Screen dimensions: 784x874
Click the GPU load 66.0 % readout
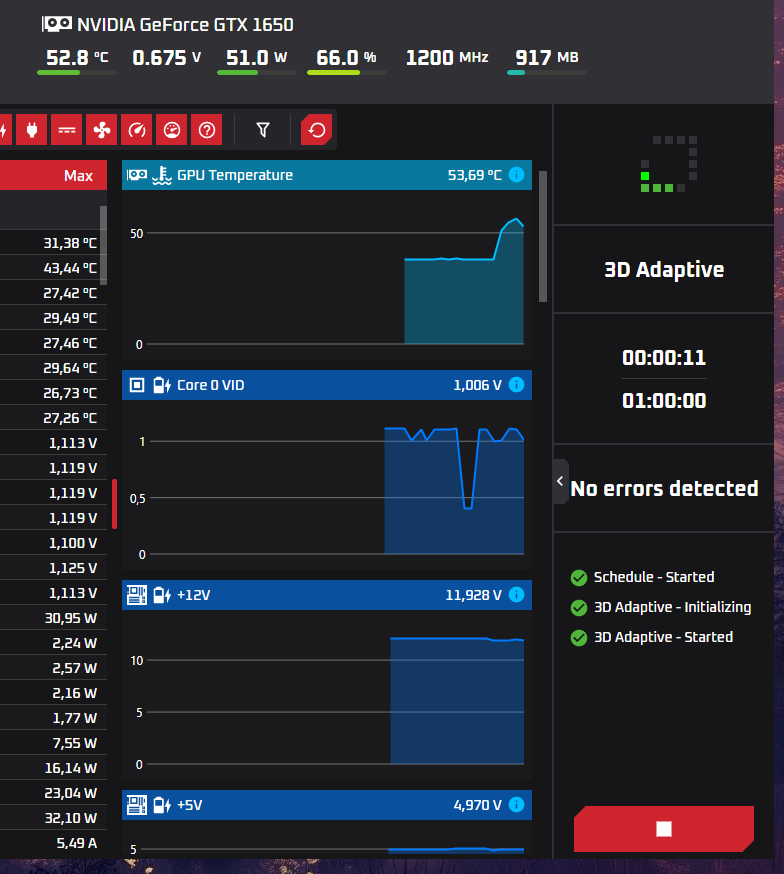pyautogui.click(x=346, y=57)
